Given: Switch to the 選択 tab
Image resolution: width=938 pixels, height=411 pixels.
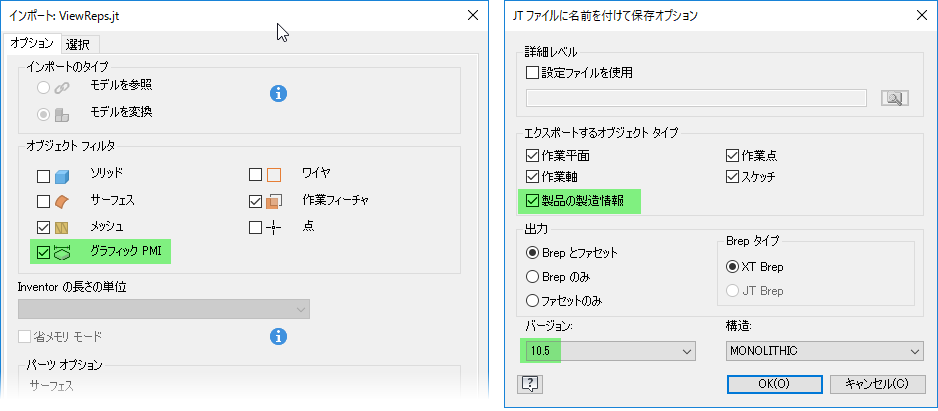Looking at the screenshot, I should point(78,44).
